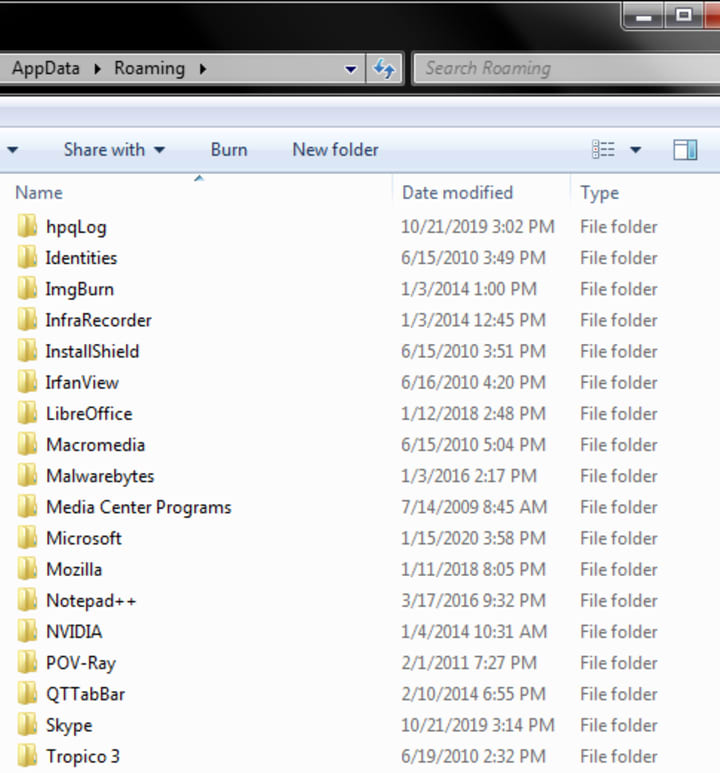Click the POV-Ray folder icon
720x773 pixels.
click(x=27, y=662)
